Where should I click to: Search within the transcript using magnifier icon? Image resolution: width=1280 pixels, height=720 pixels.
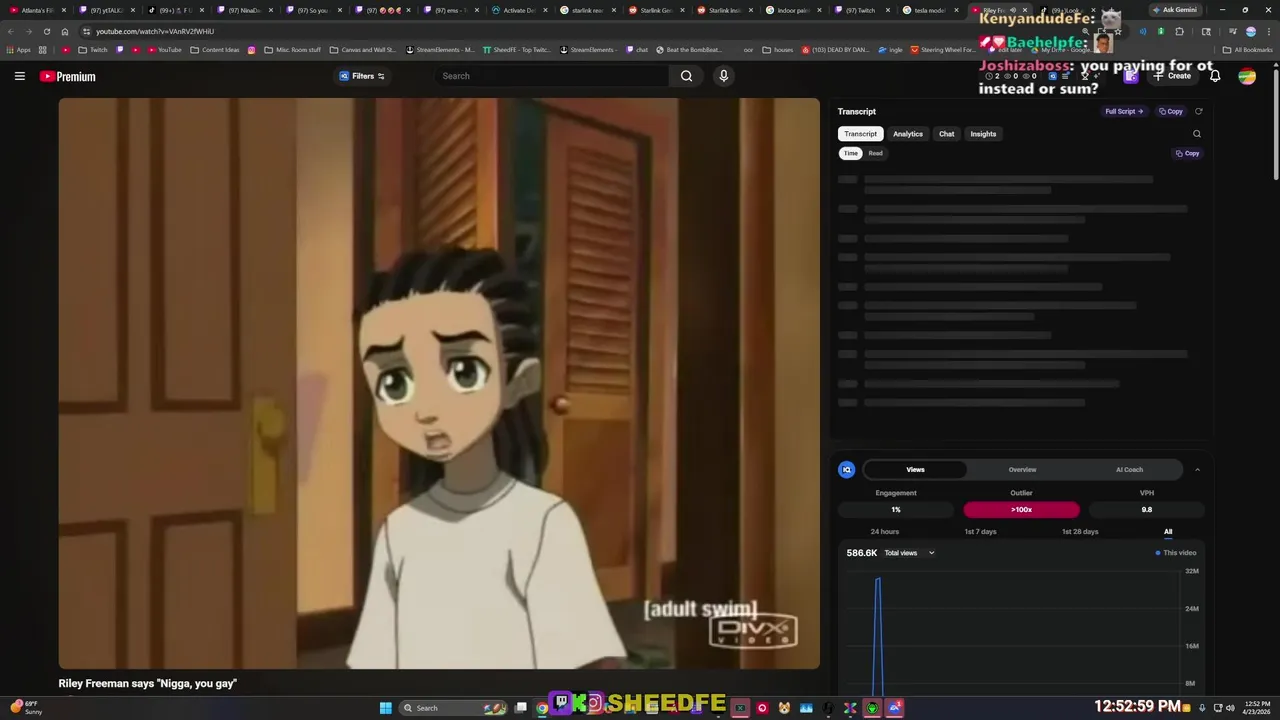1197,134
